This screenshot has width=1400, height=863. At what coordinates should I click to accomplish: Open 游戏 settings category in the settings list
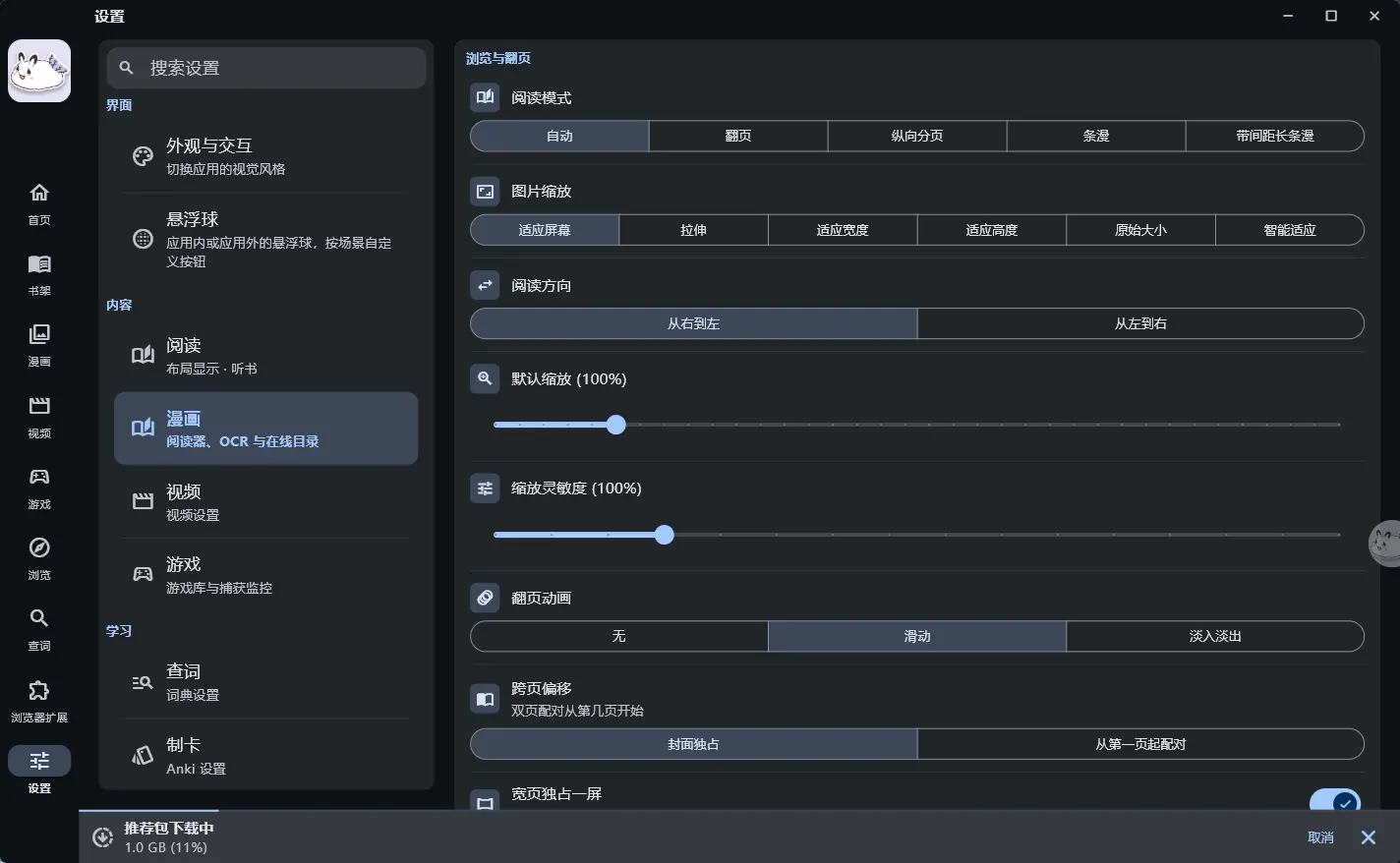click(x=266, y=575)
